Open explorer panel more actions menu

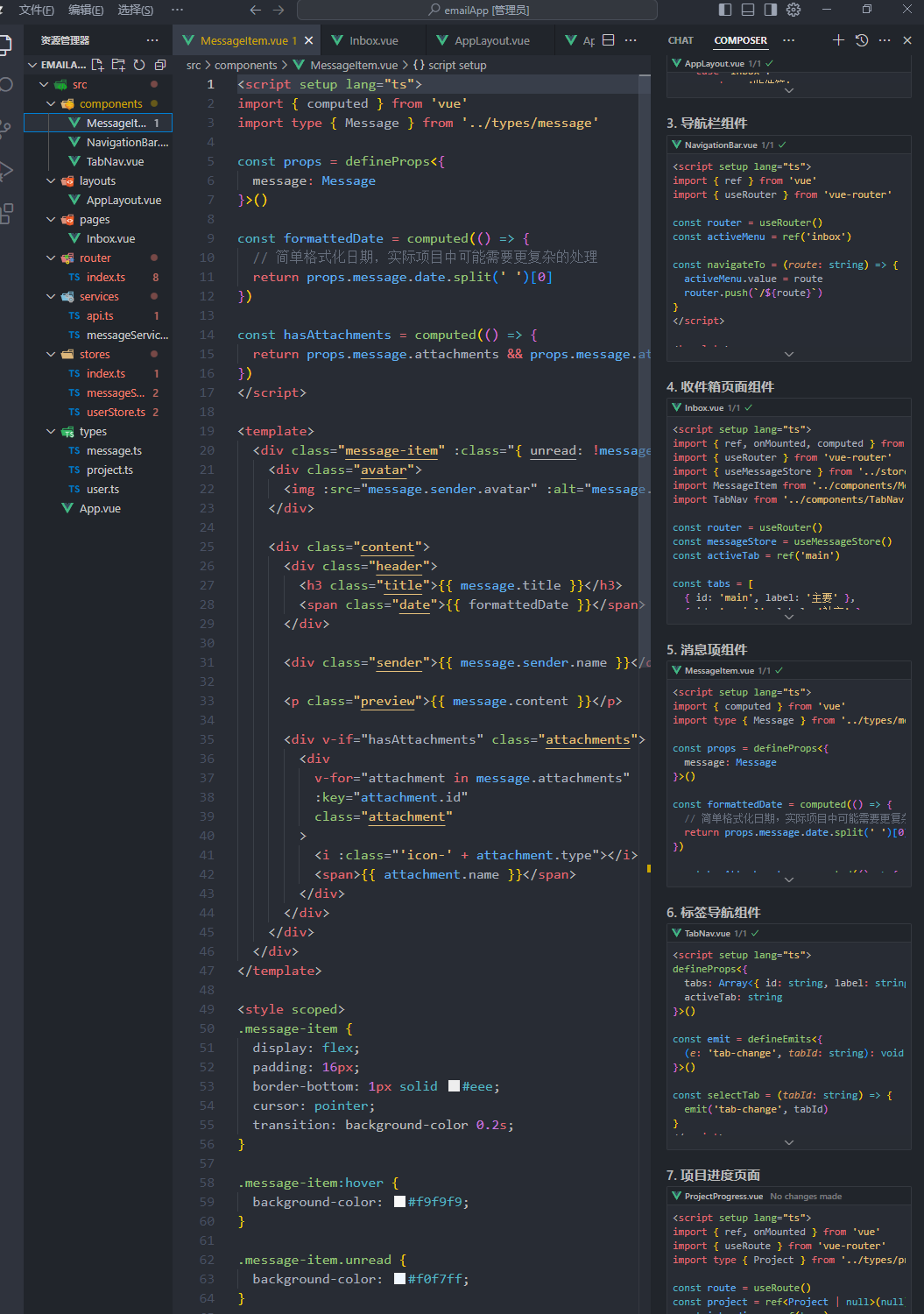pos(152,40)
